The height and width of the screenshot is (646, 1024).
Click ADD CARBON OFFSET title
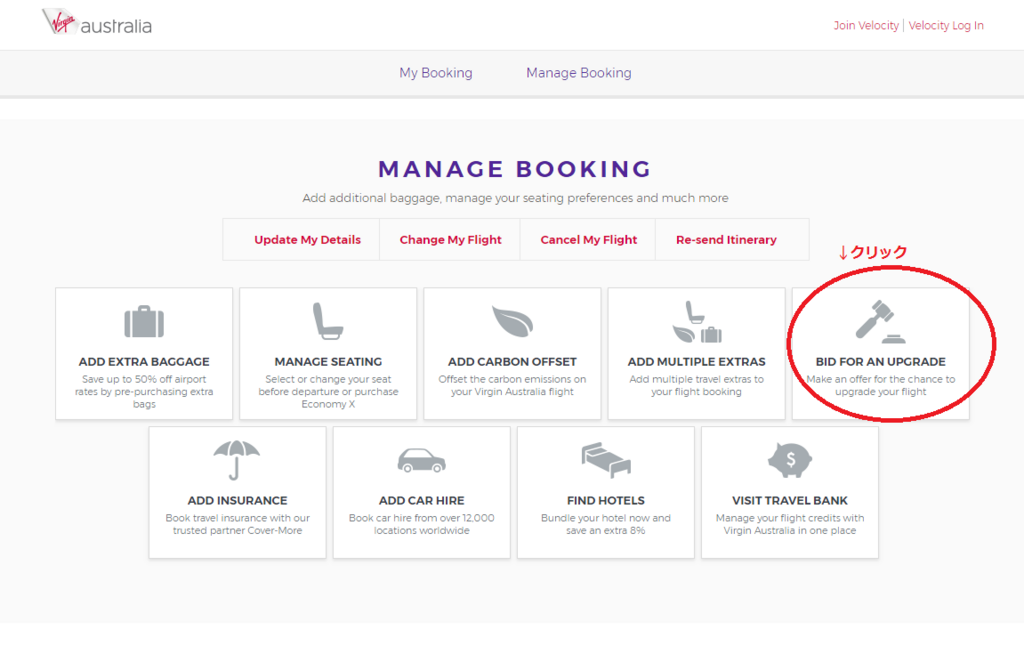point(512,361)
